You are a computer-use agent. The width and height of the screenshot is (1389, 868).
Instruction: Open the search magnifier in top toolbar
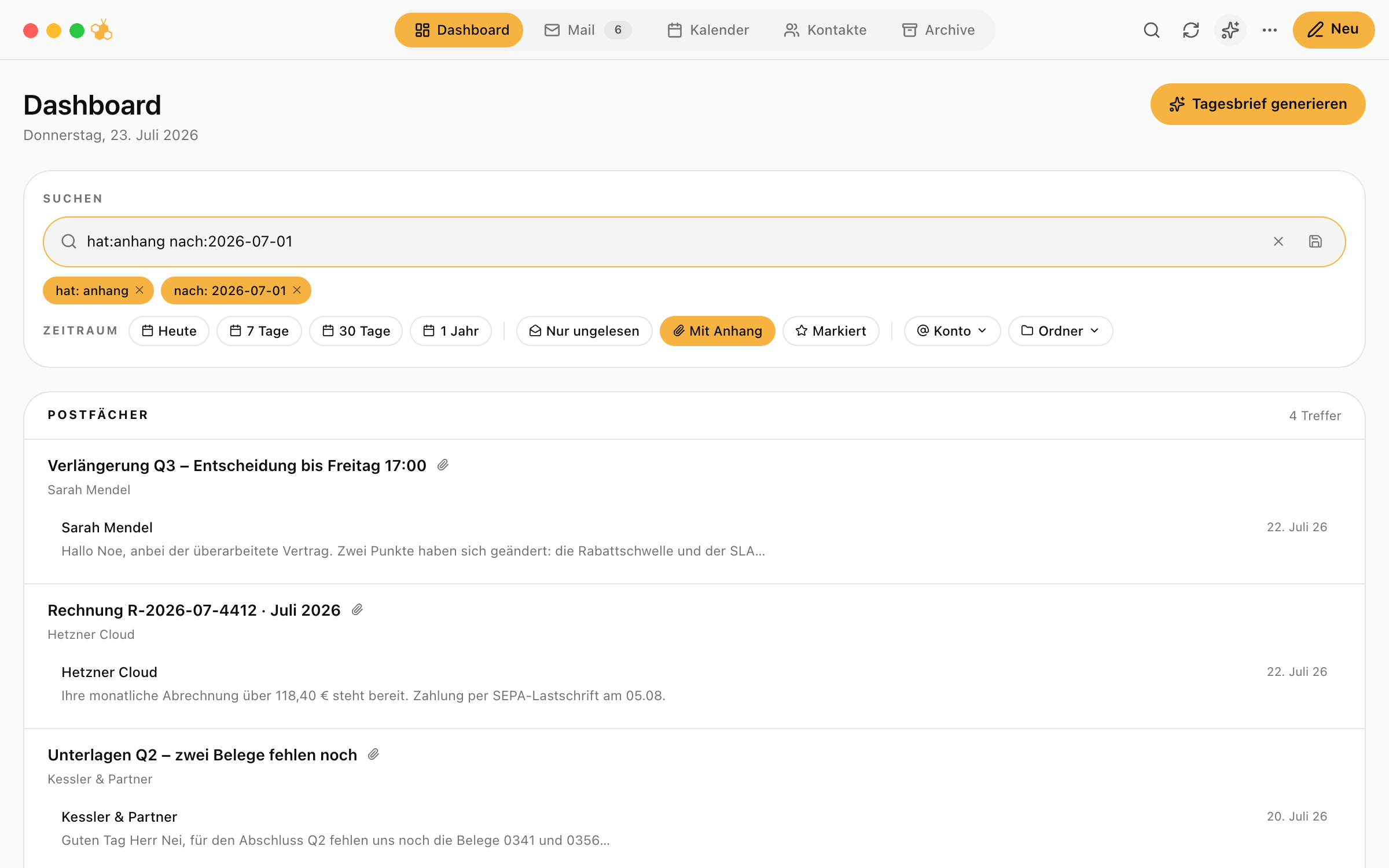1151,30
